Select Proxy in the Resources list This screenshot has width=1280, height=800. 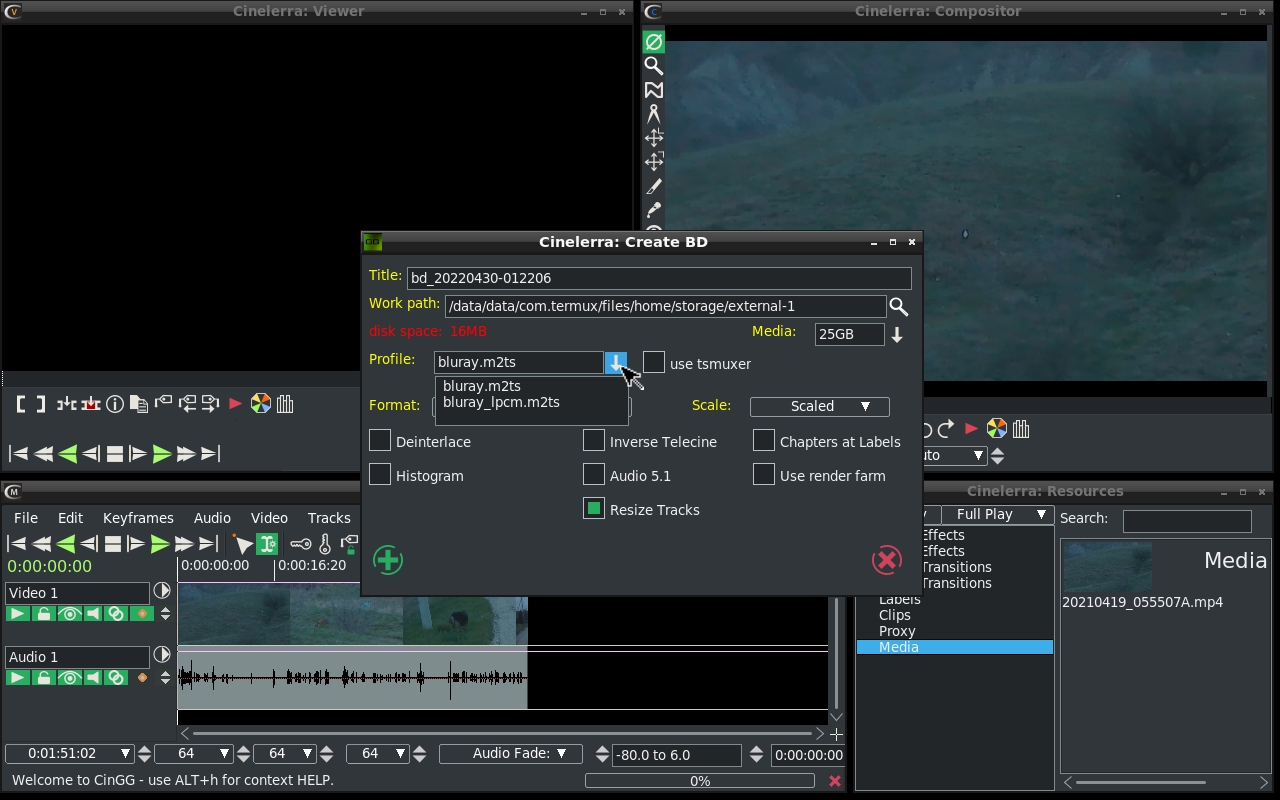pyautogui.click(x=897, y=631)
